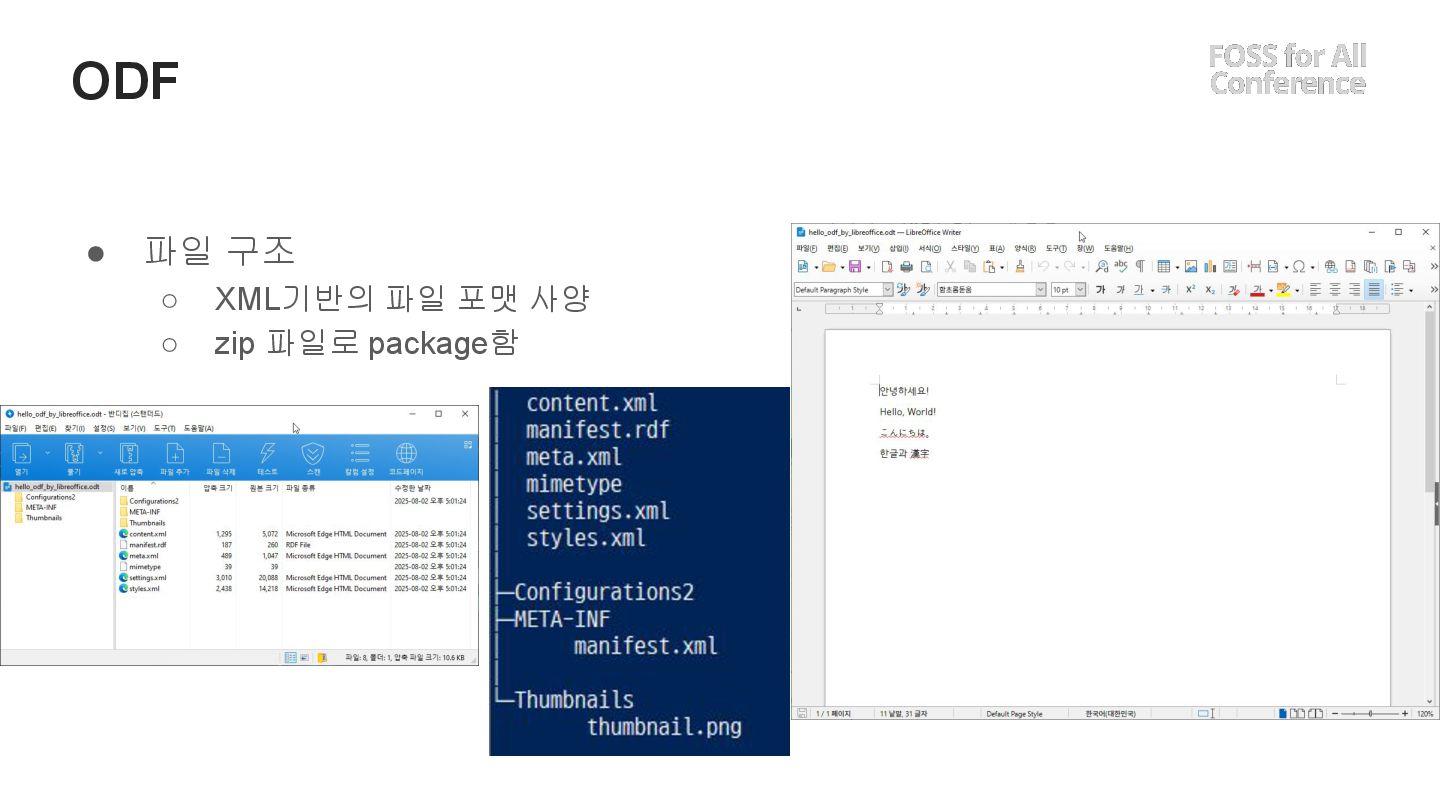Toggle Writer Strikethrough formatting

click(1166, 290)
